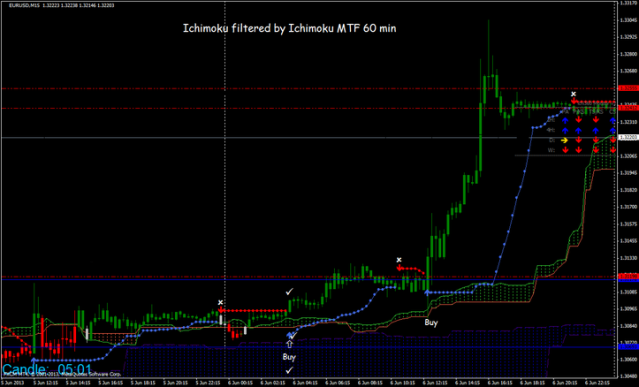Click the red down arrow starting the long red dotted line
Image resolution: width=639 pixels, height=387 pixels.
[x=220, y=310]
